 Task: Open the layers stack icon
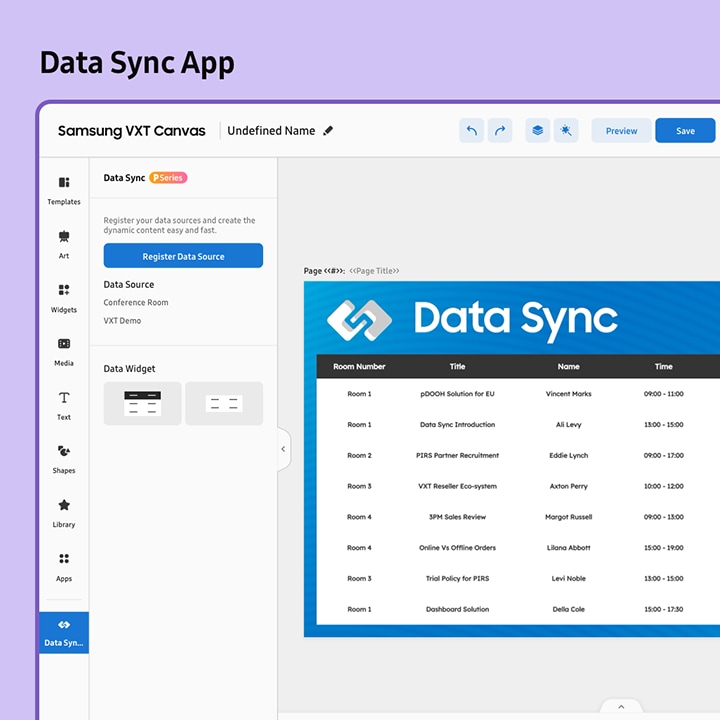[x=538, y=131]
